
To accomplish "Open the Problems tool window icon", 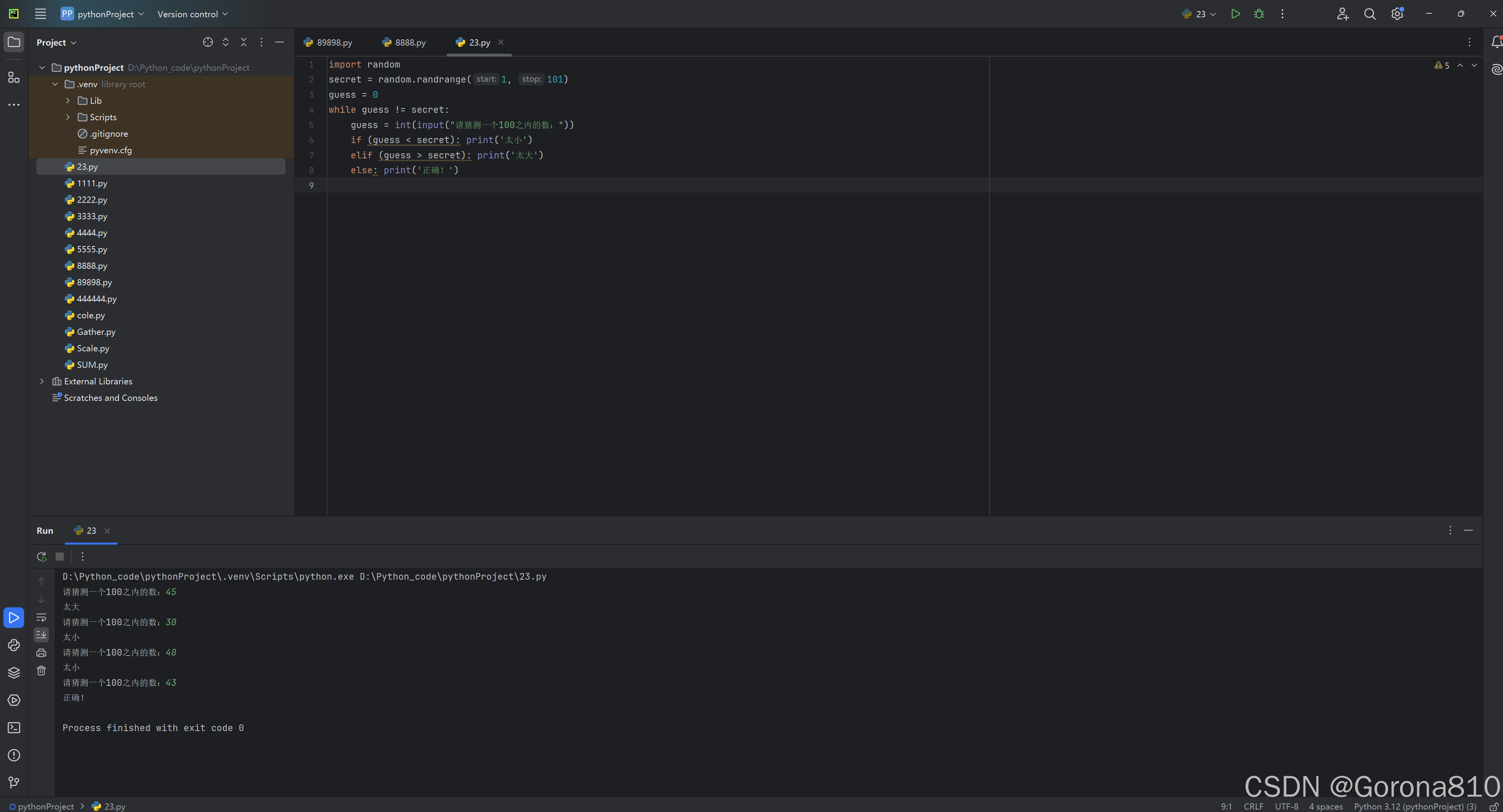I will click(x=14, y=755).
